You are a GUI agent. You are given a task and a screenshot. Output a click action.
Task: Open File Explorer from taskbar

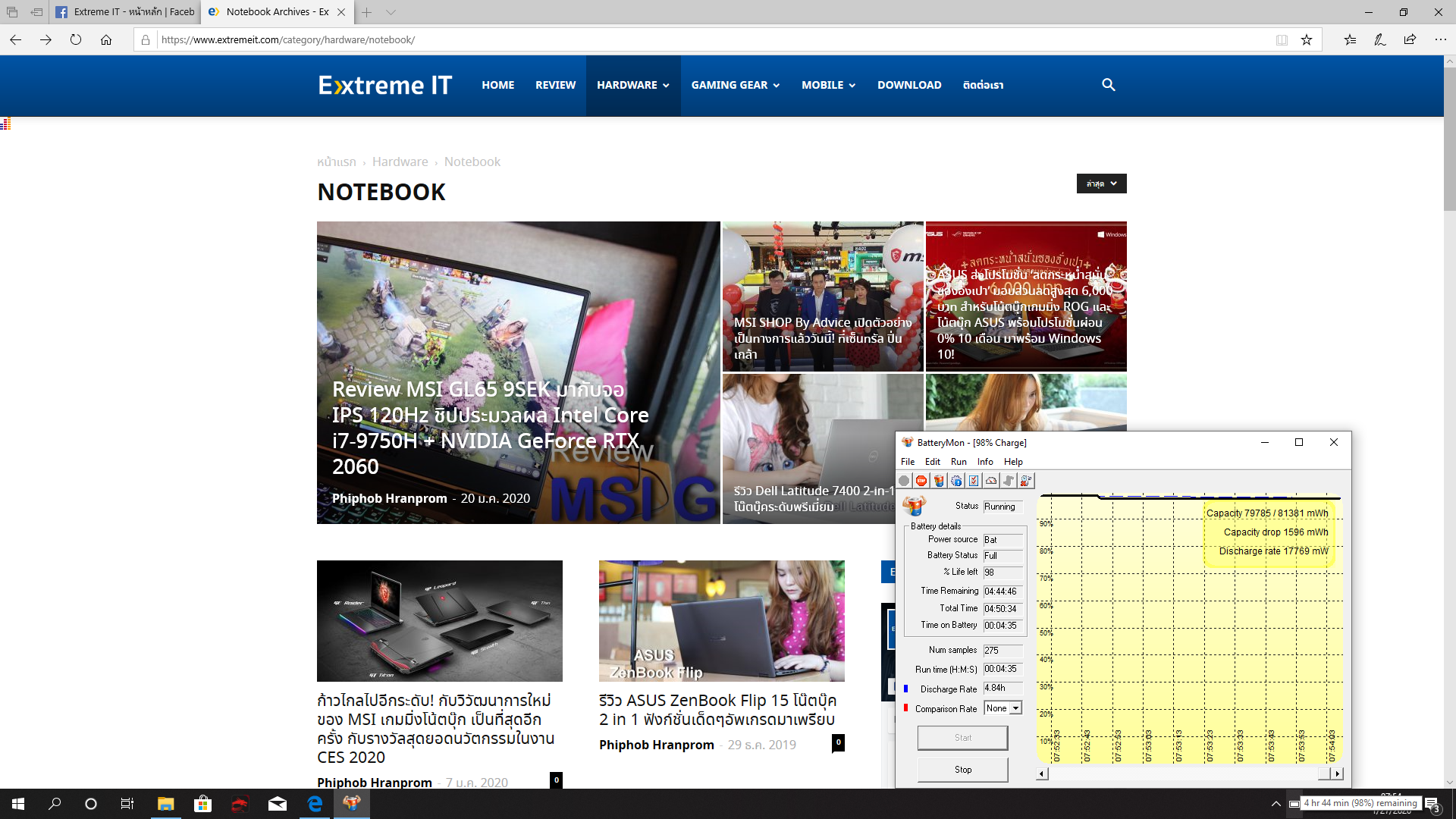coord(165,804)
